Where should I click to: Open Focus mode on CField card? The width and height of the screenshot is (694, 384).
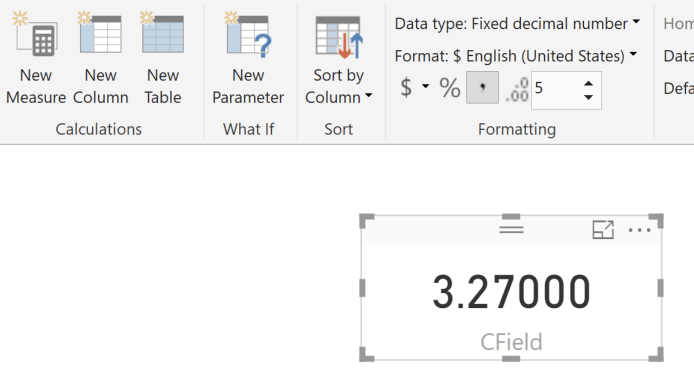tap(603, 230)
